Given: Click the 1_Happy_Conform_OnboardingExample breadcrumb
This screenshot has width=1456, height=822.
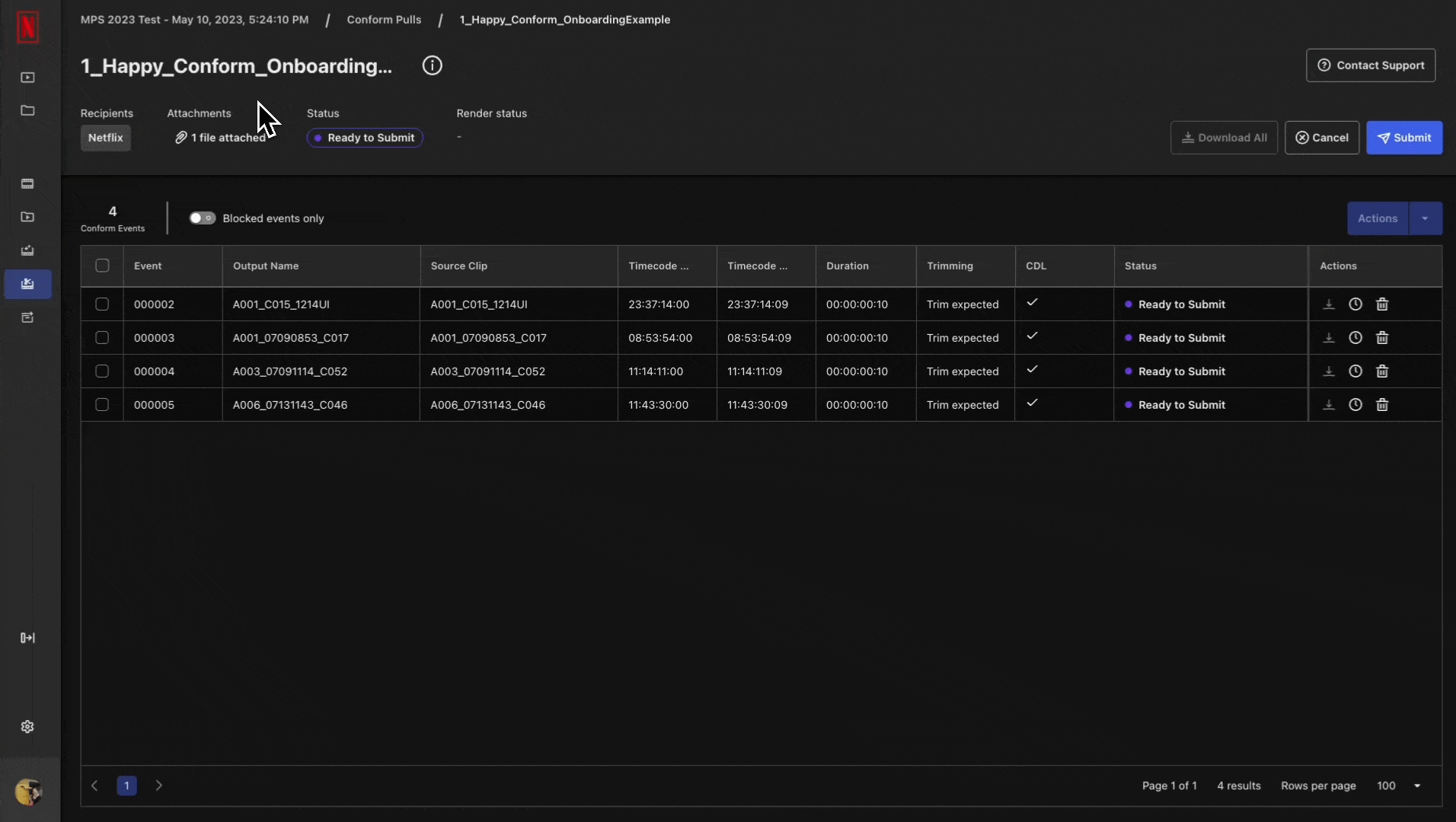Looking at the screenshot, I should (565, 20).
